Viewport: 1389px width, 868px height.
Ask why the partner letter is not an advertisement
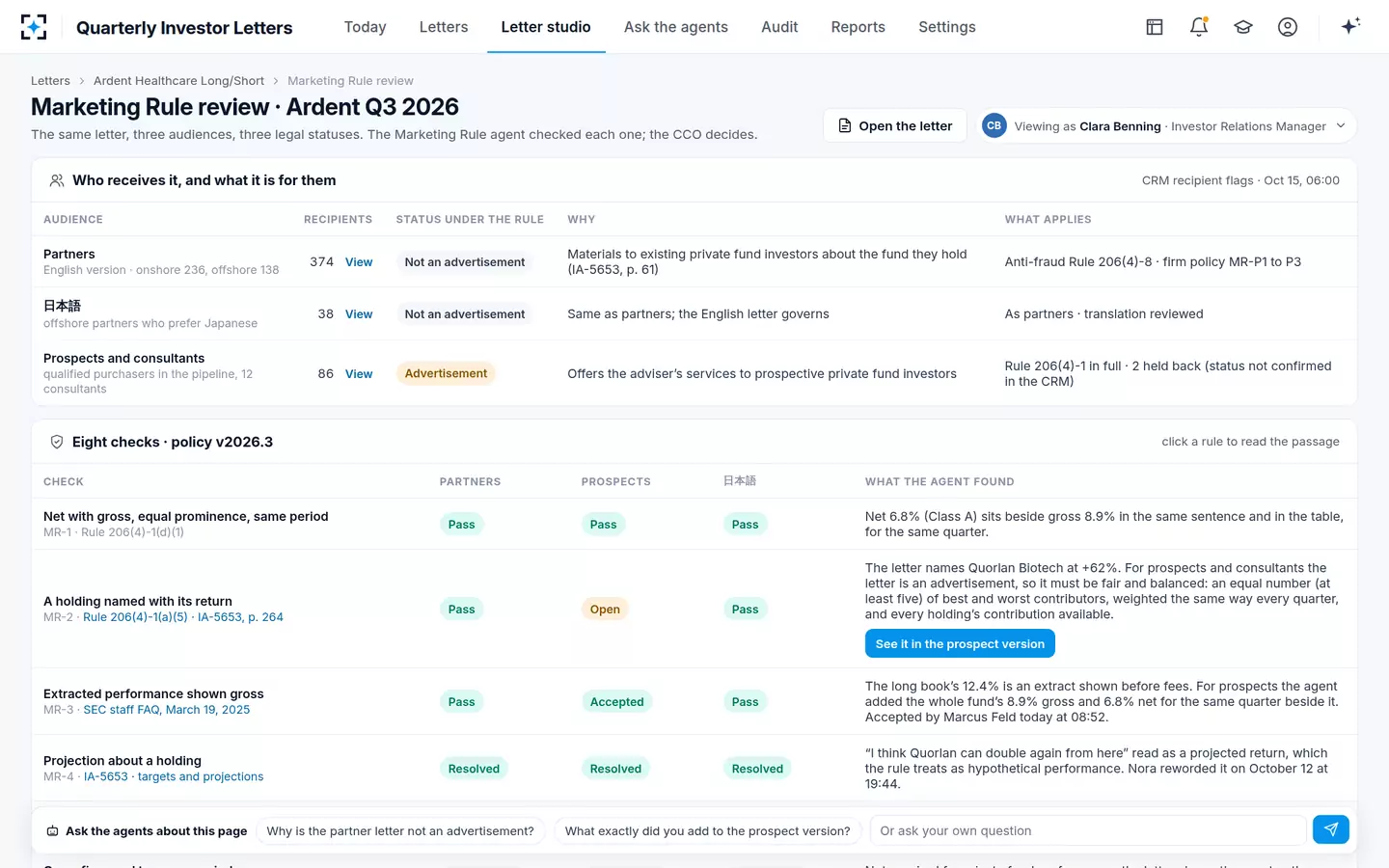coord(400,831)
